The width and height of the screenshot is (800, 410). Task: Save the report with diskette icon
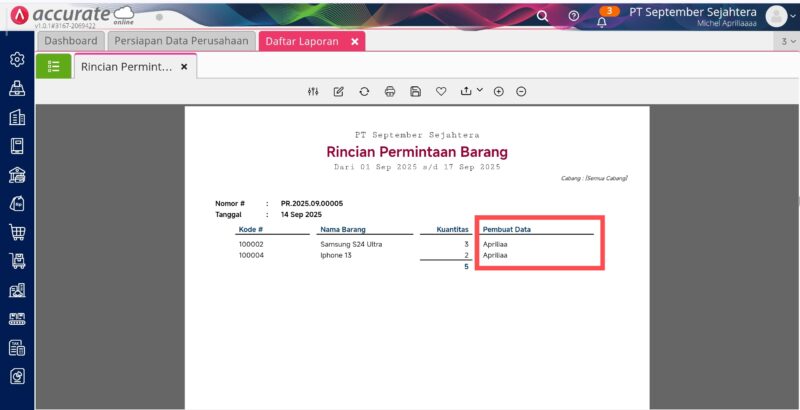click(415, 91)
